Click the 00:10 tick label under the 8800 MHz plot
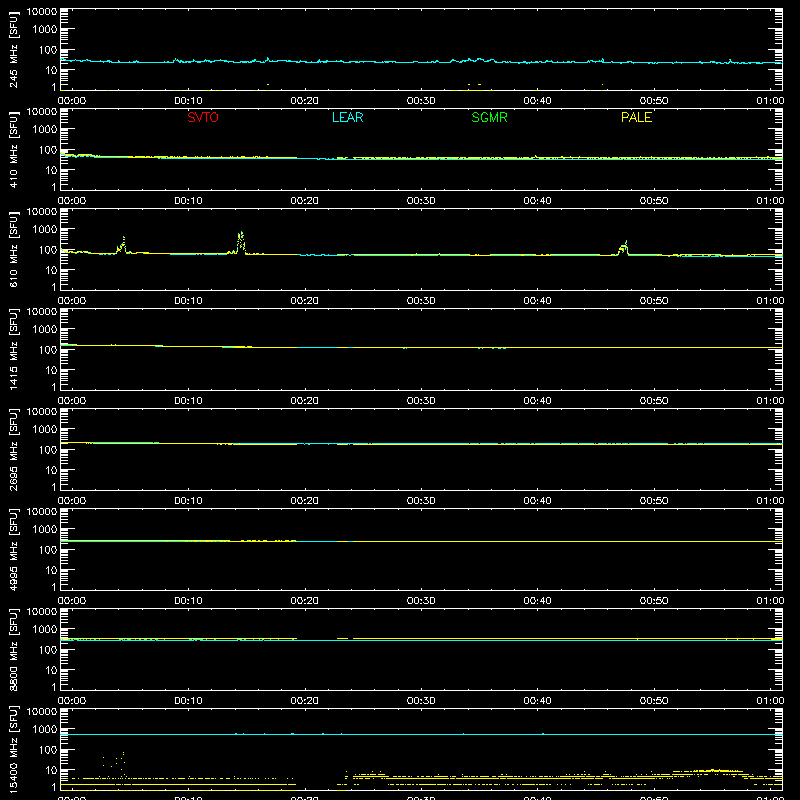Viewport: 800px width, 800px height. [188, 701]
